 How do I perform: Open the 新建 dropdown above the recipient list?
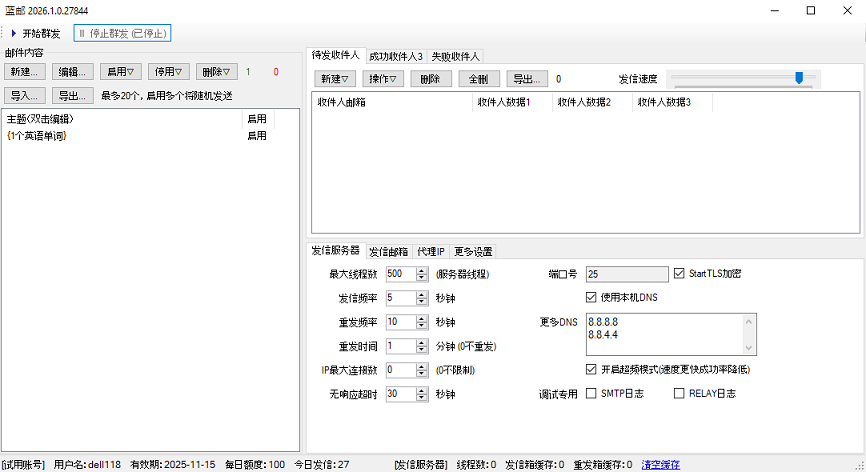(x=335, y=79)
